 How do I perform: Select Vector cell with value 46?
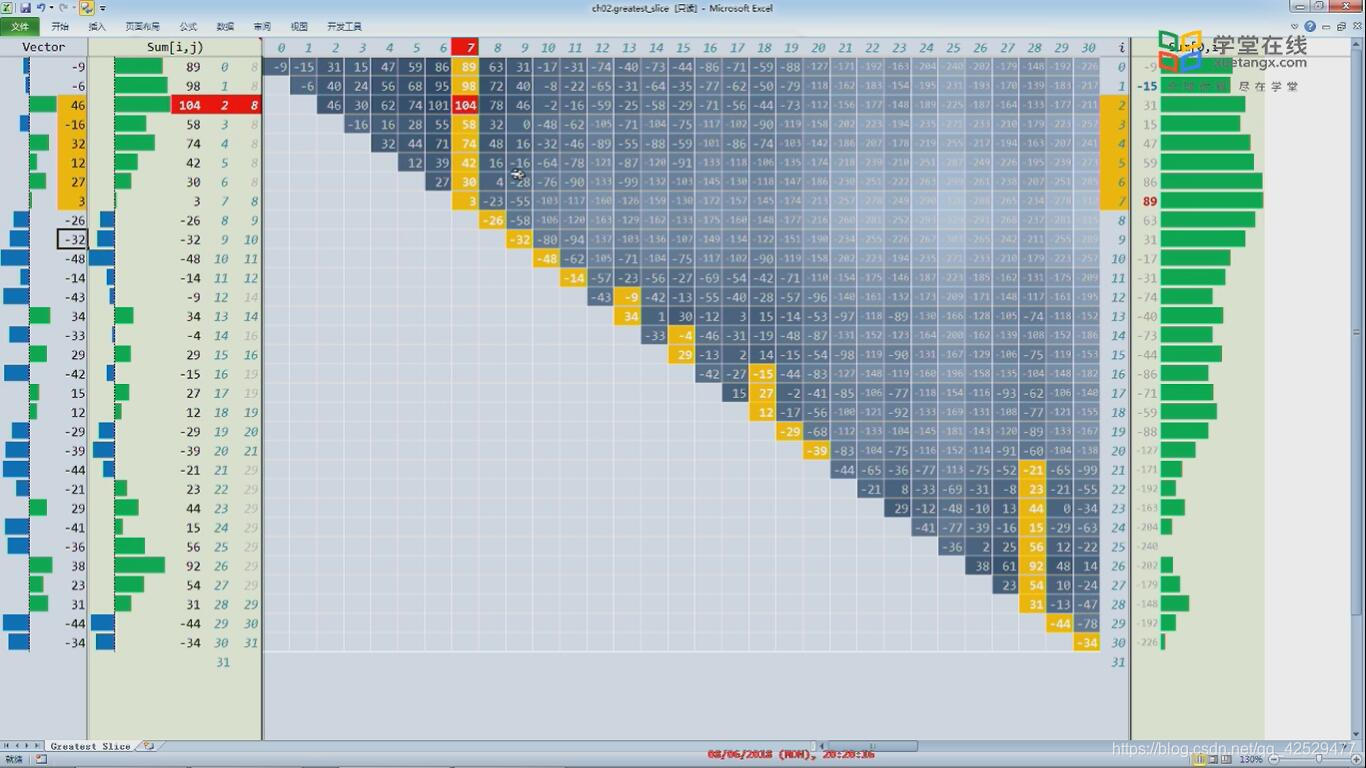point(72,105)
